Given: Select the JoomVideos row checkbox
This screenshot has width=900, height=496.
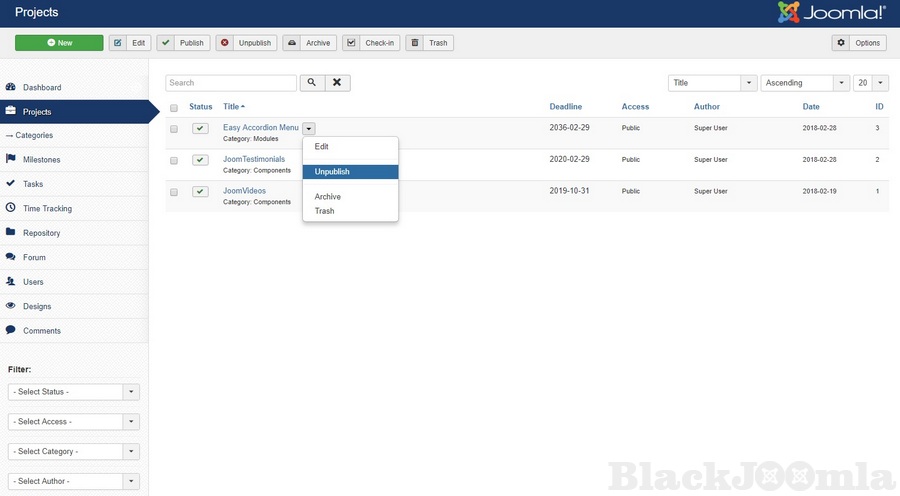Looking at the screenshot, I should coord(174,191).
